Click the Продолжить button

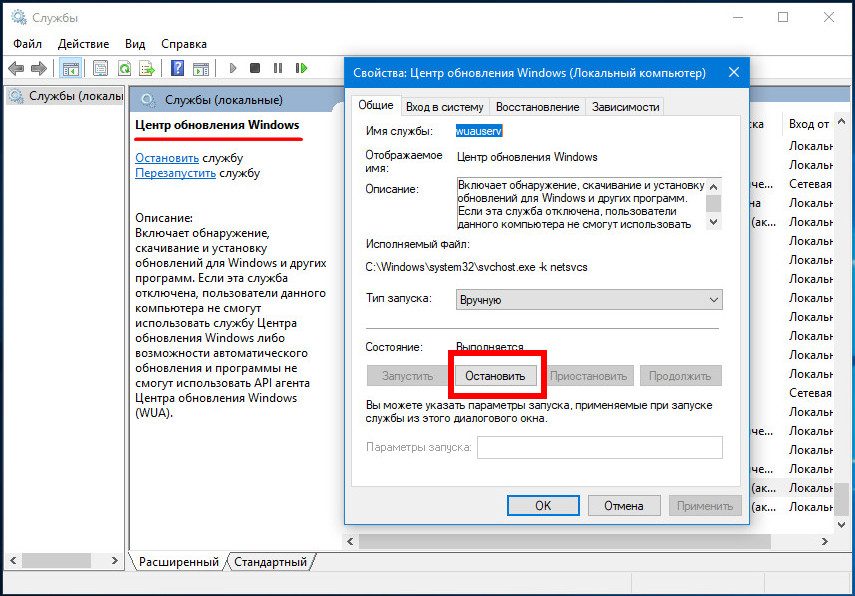tap(680, 376)
